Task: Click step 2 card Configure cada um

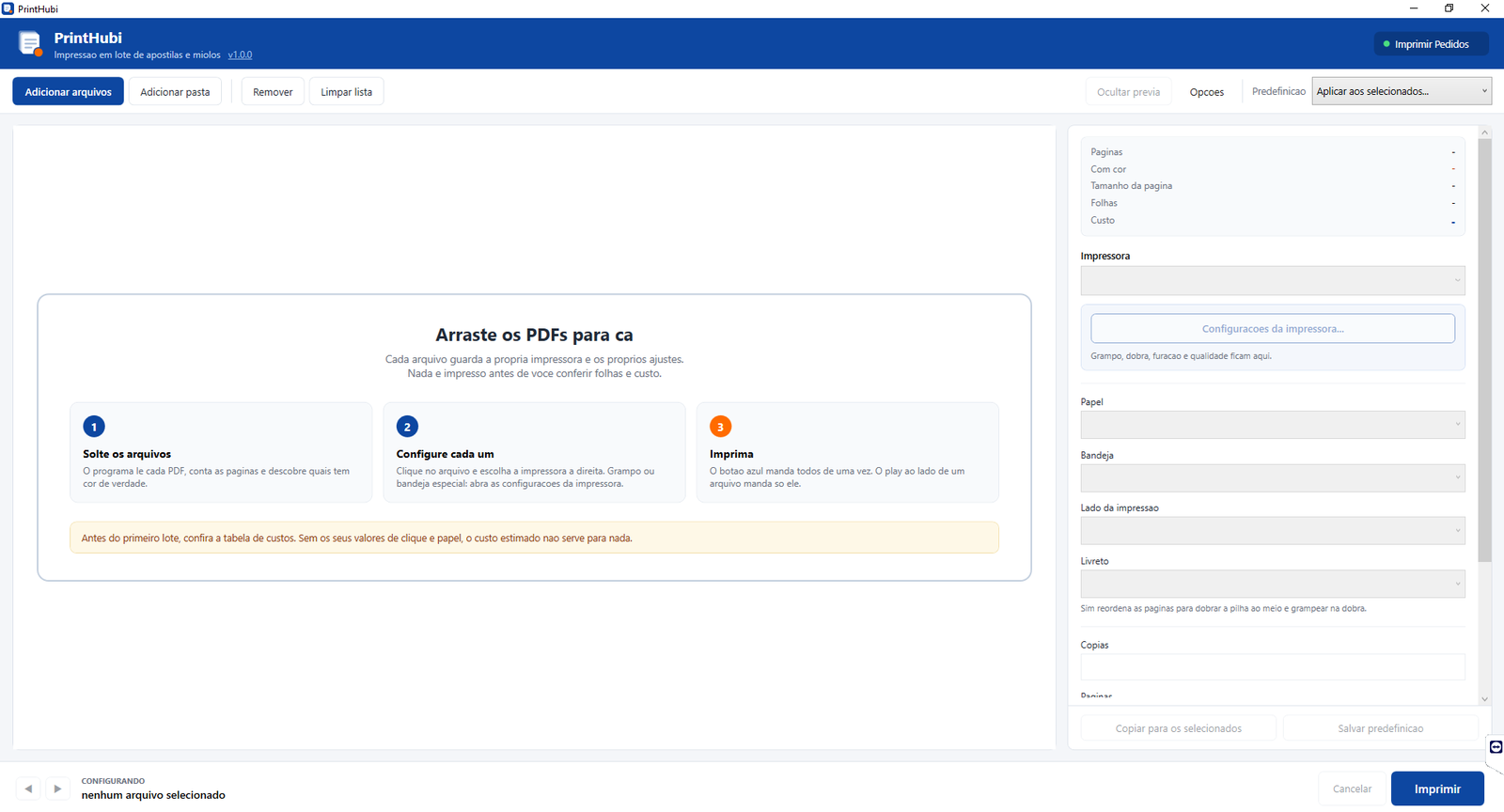Action: pyautogui.click(x=534, y=452)
